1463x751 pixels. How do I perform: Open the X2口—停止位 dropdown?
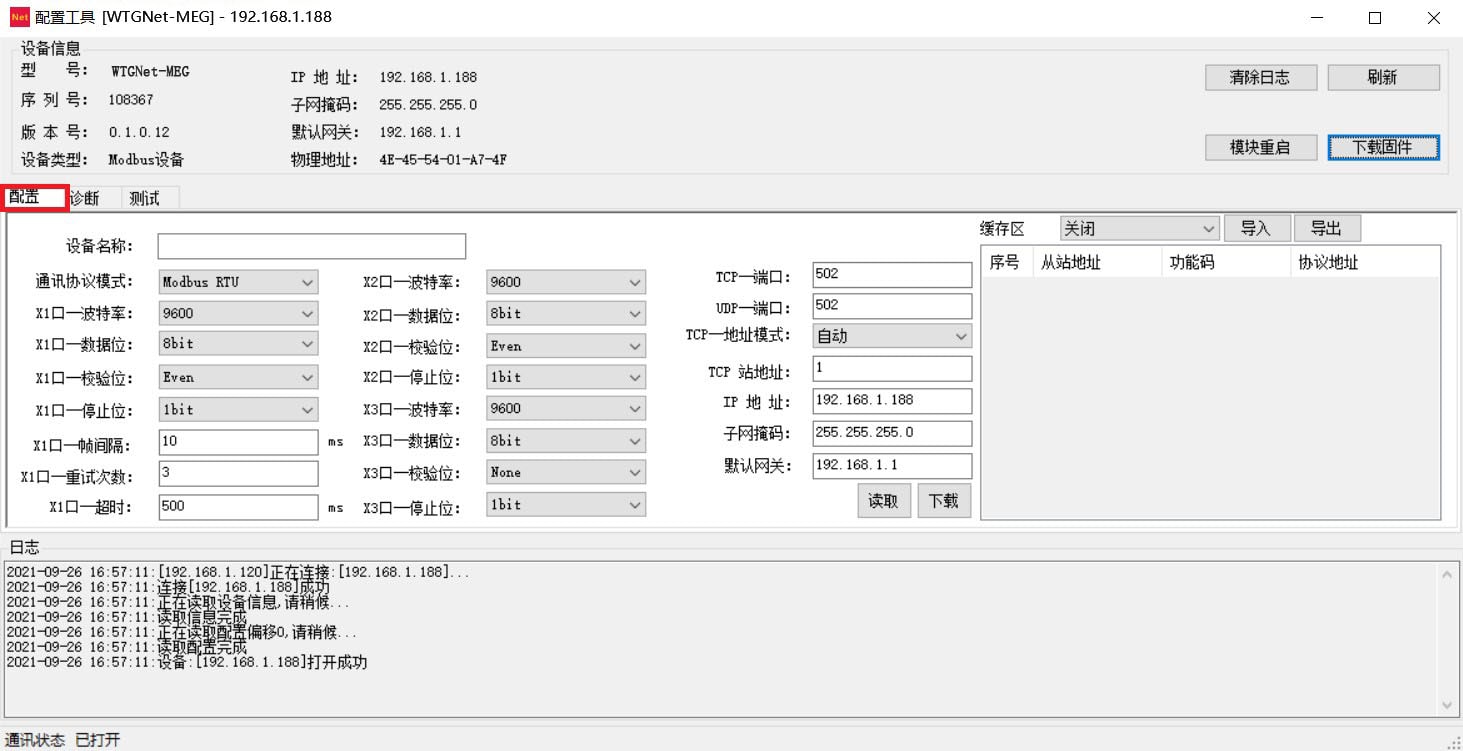pos(566,377)
